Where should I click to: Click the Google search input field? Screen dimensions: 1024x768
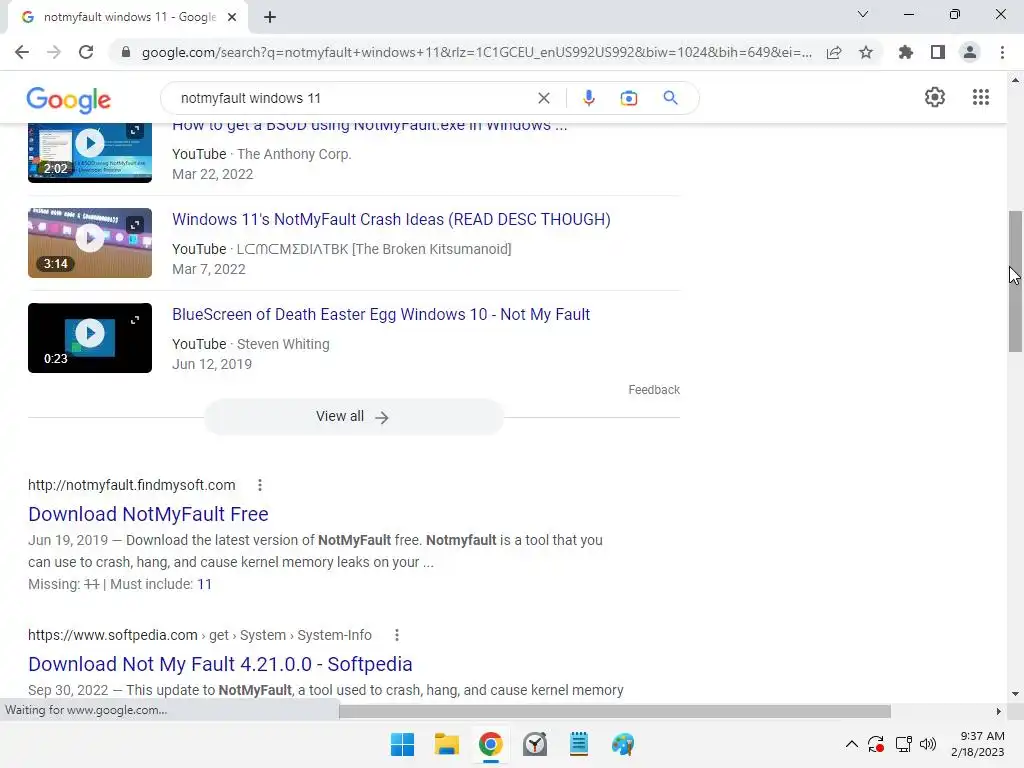[353, 98]
